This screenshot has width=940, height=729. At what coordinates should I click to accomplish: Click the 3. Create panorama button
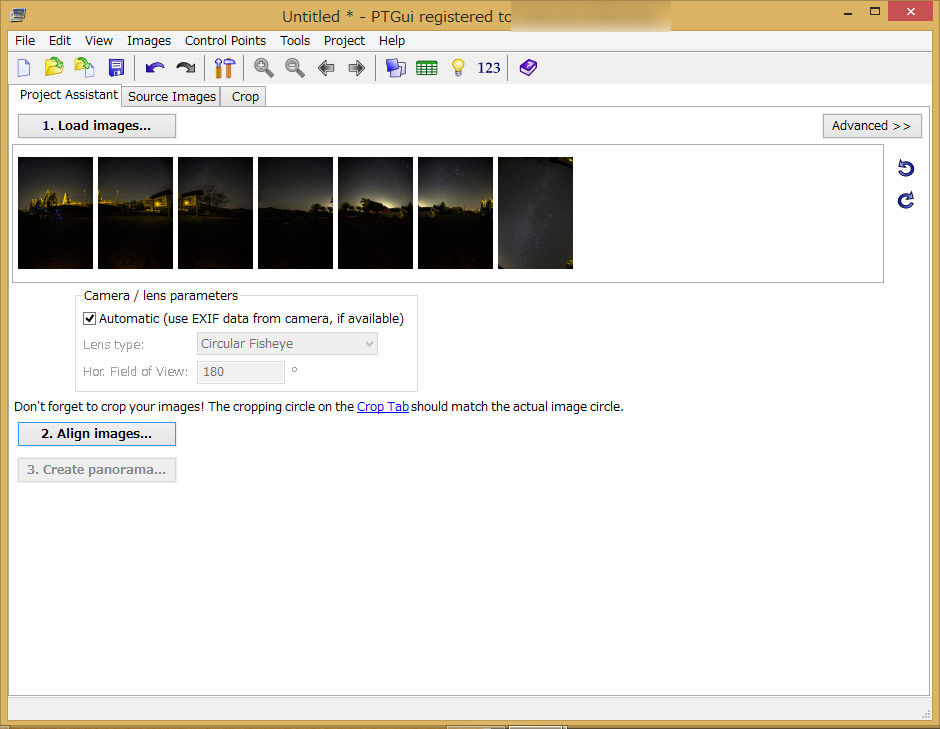click(x=97, y=470)
